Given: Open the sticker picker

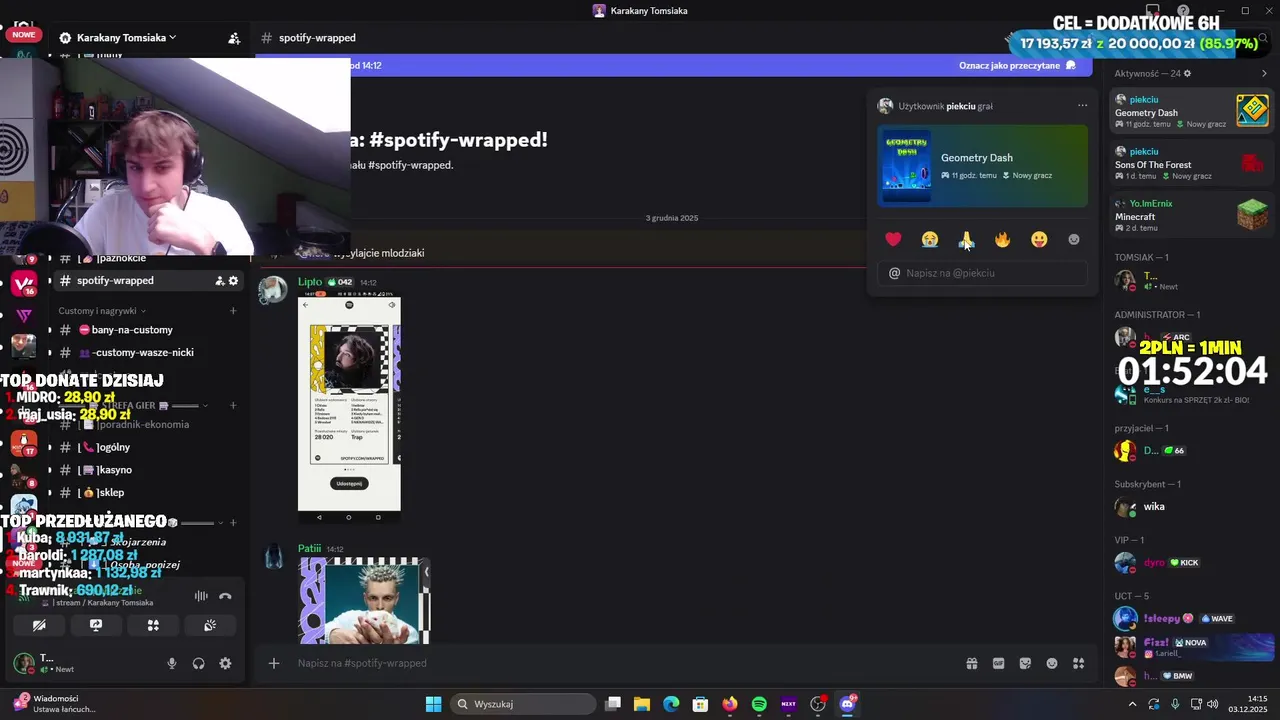Looking at the screenshot, I should (1025, 663).
